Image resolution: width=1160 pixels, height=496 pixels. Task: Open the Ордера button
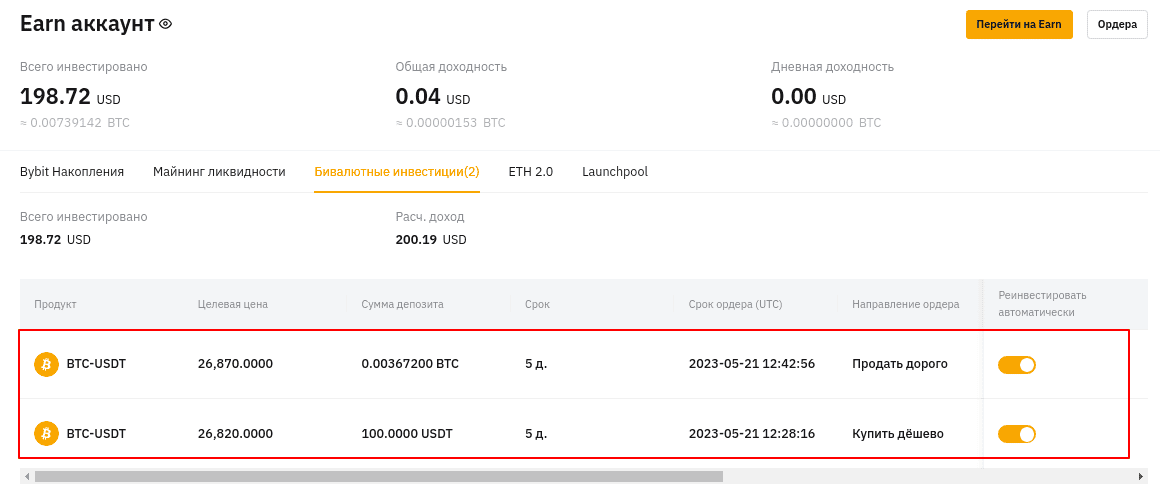[x=1117, y=24]
